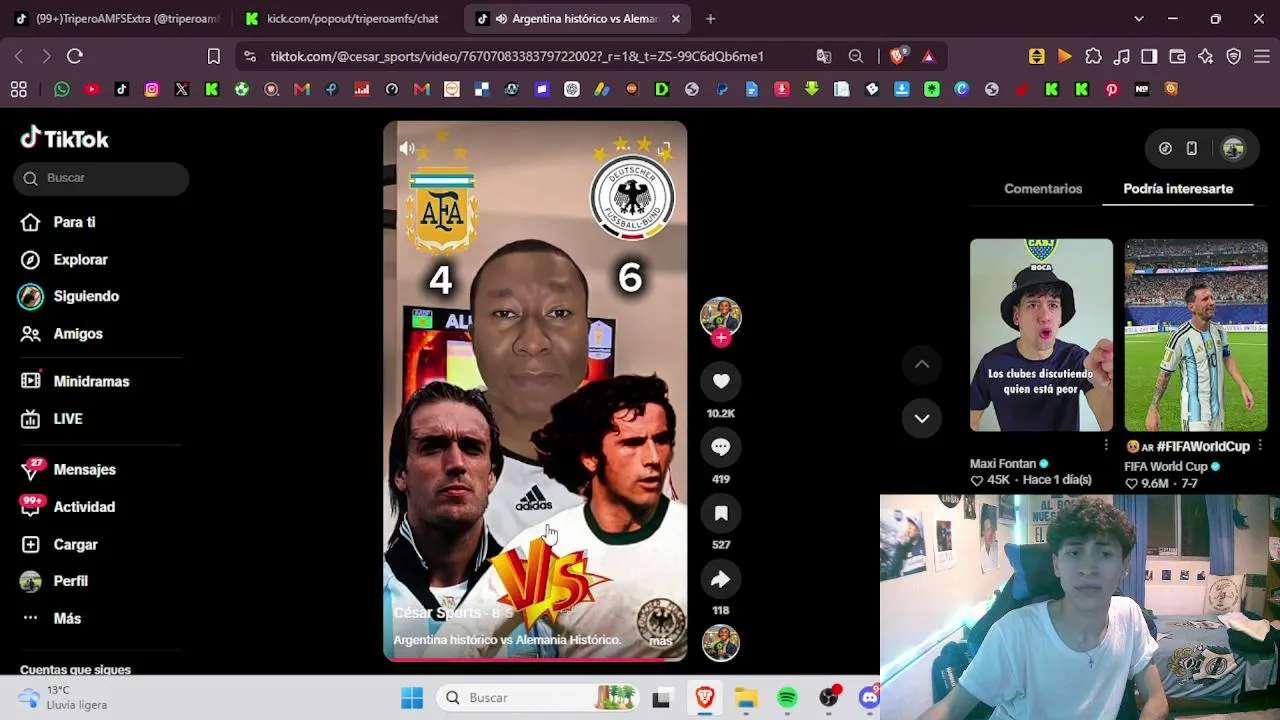Select the Podría interesarte tab
Image resolution: width=1280 pixels, height=720 pixels.
pos(1178,189)
